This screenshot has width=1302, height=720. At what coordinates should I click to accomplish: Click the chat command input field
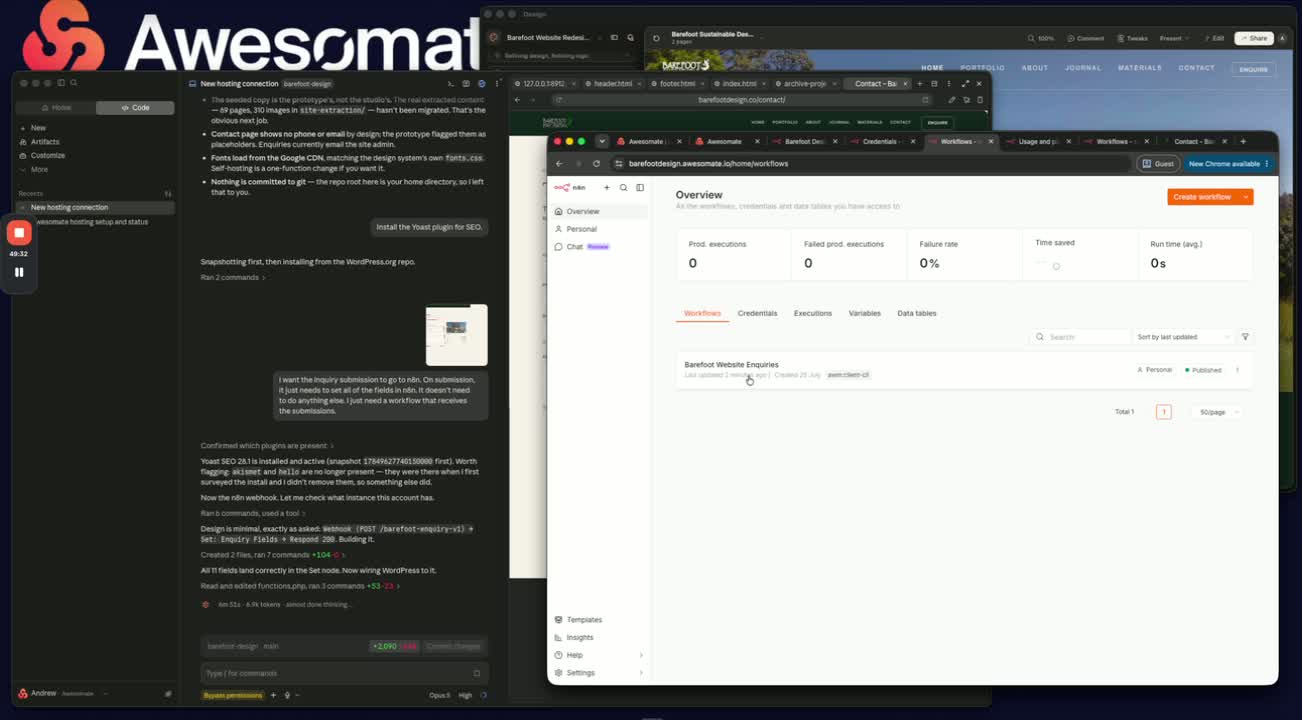click(343, 673)
